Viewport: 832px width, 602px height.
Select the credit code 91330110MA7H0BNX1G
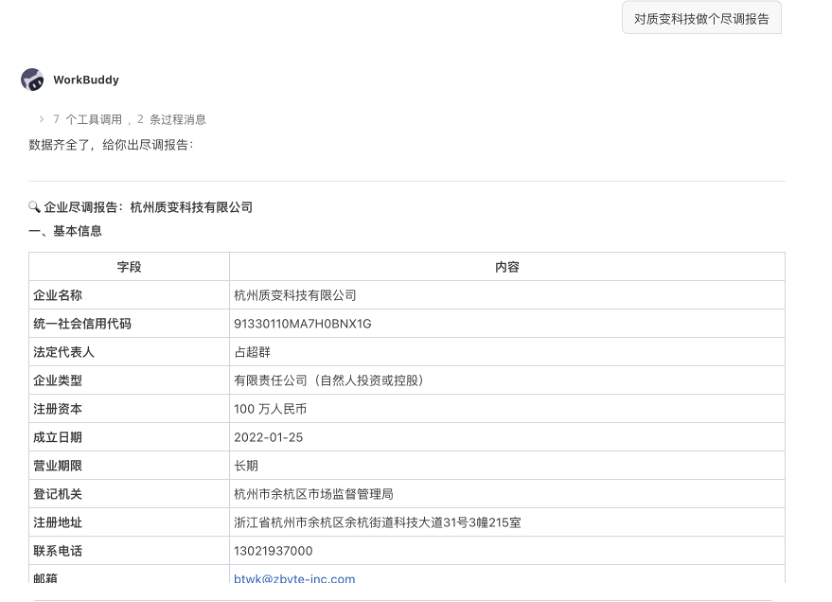point(302,324)
